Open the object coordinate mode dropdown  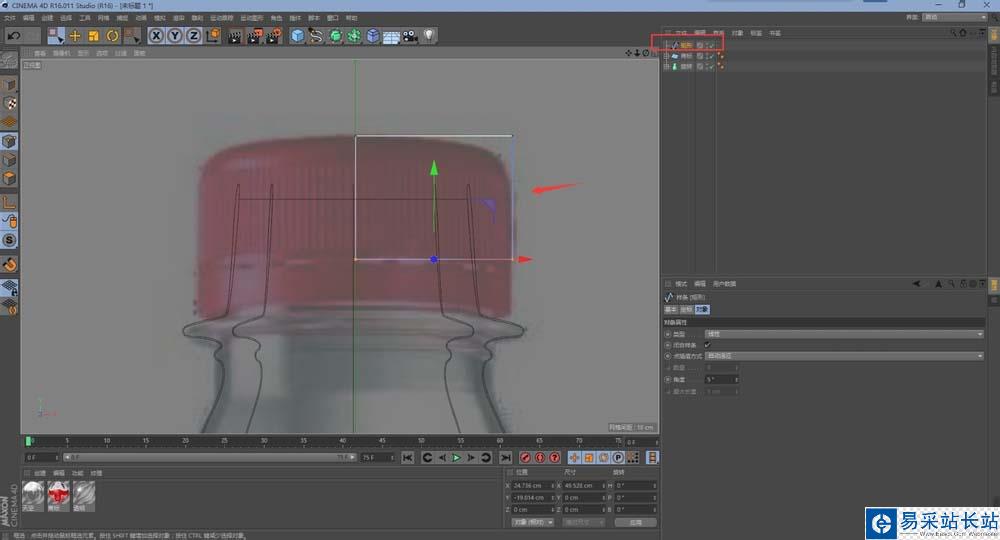click(532, 522)
